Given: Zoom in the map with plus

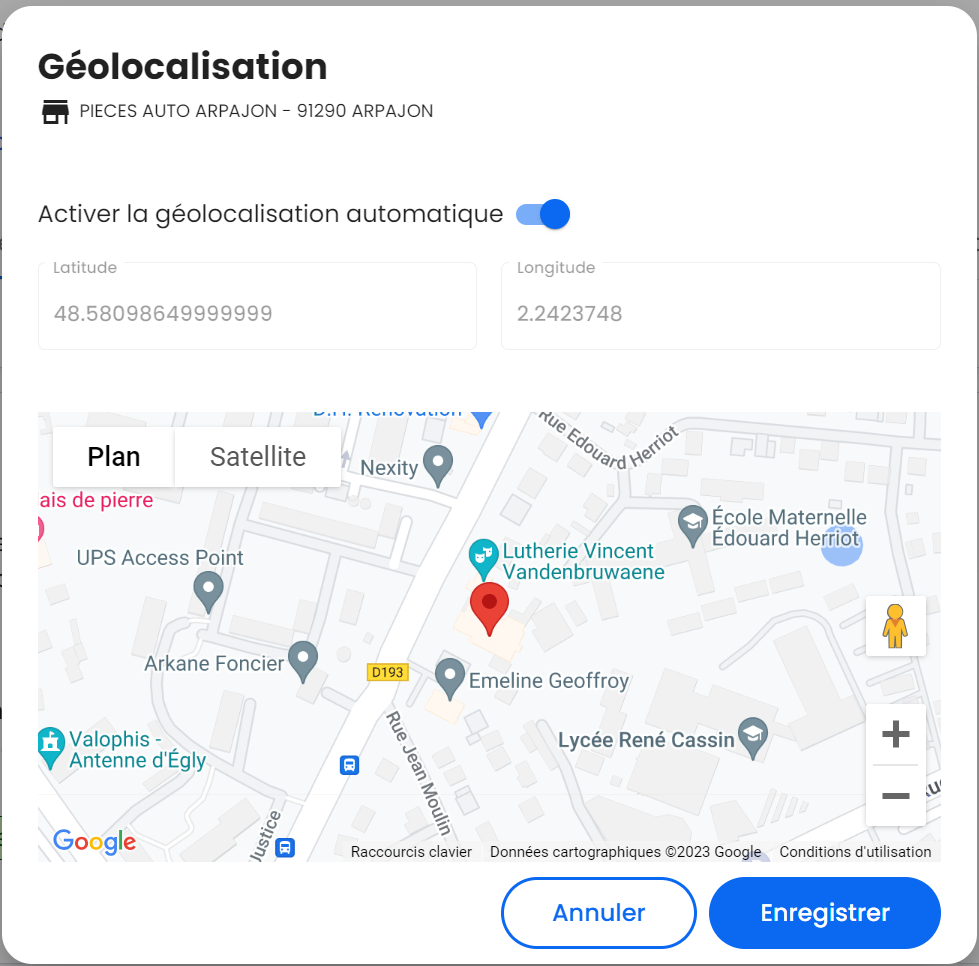Looking at the screenshot, I should [895, 734].
